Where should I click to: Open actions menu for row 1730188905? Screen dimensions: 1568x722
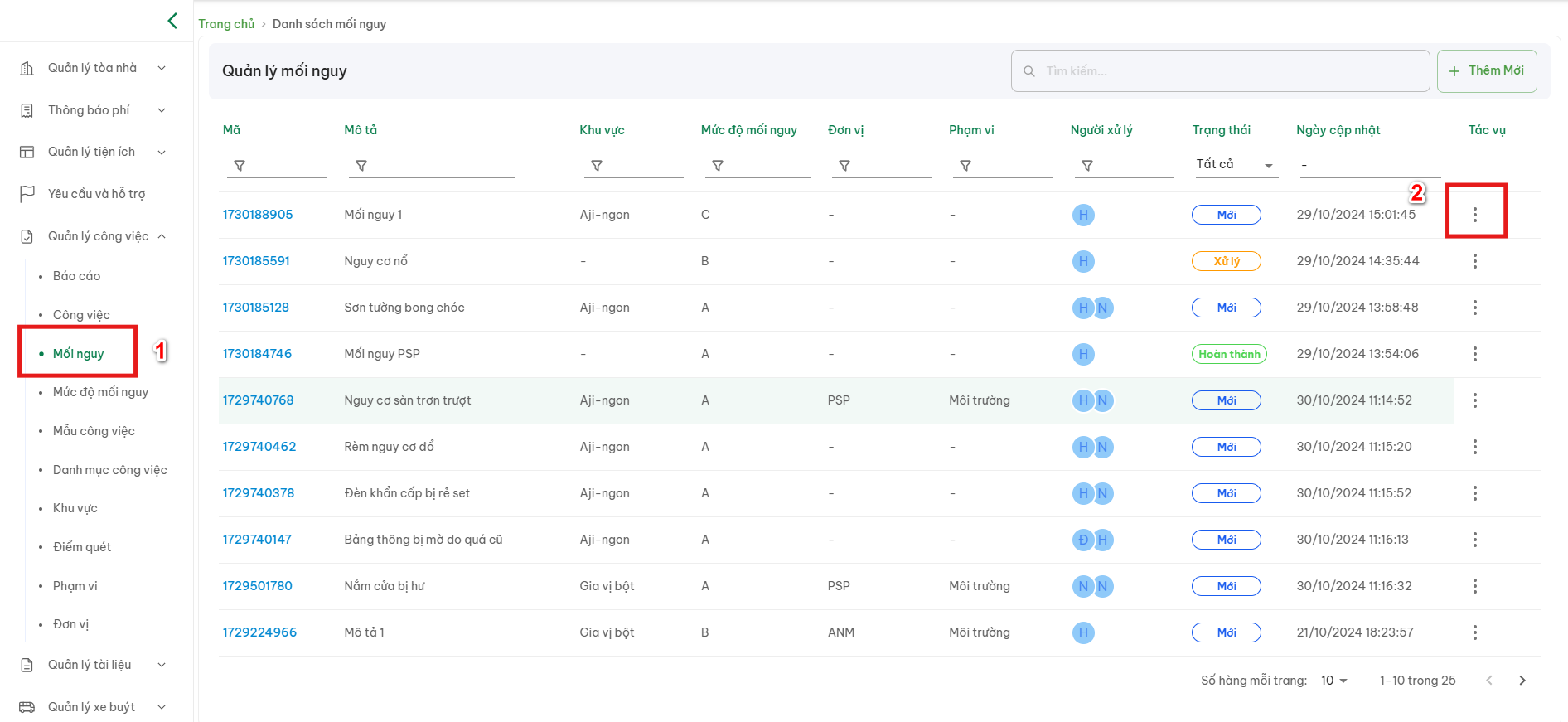coord(1475,215)
